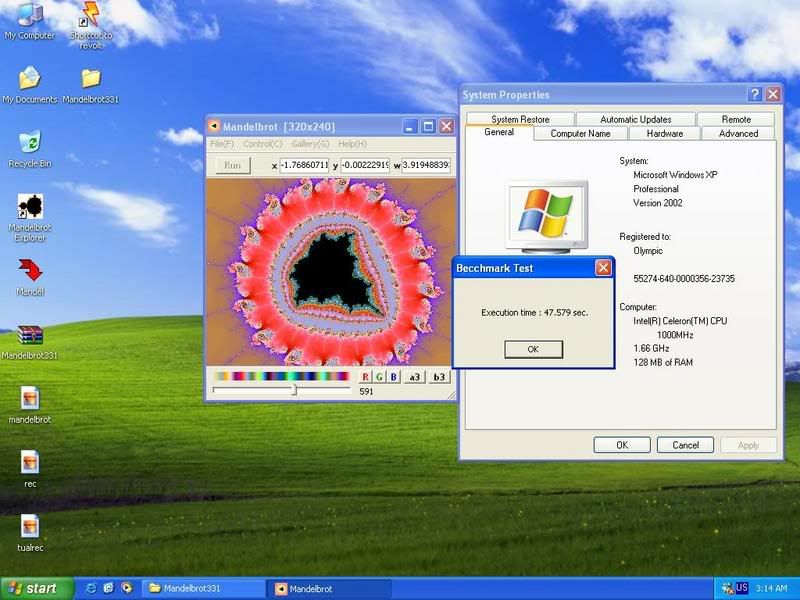Click the x coordinate input field
This screenshot has height=600, width=800.
(304, 165)
